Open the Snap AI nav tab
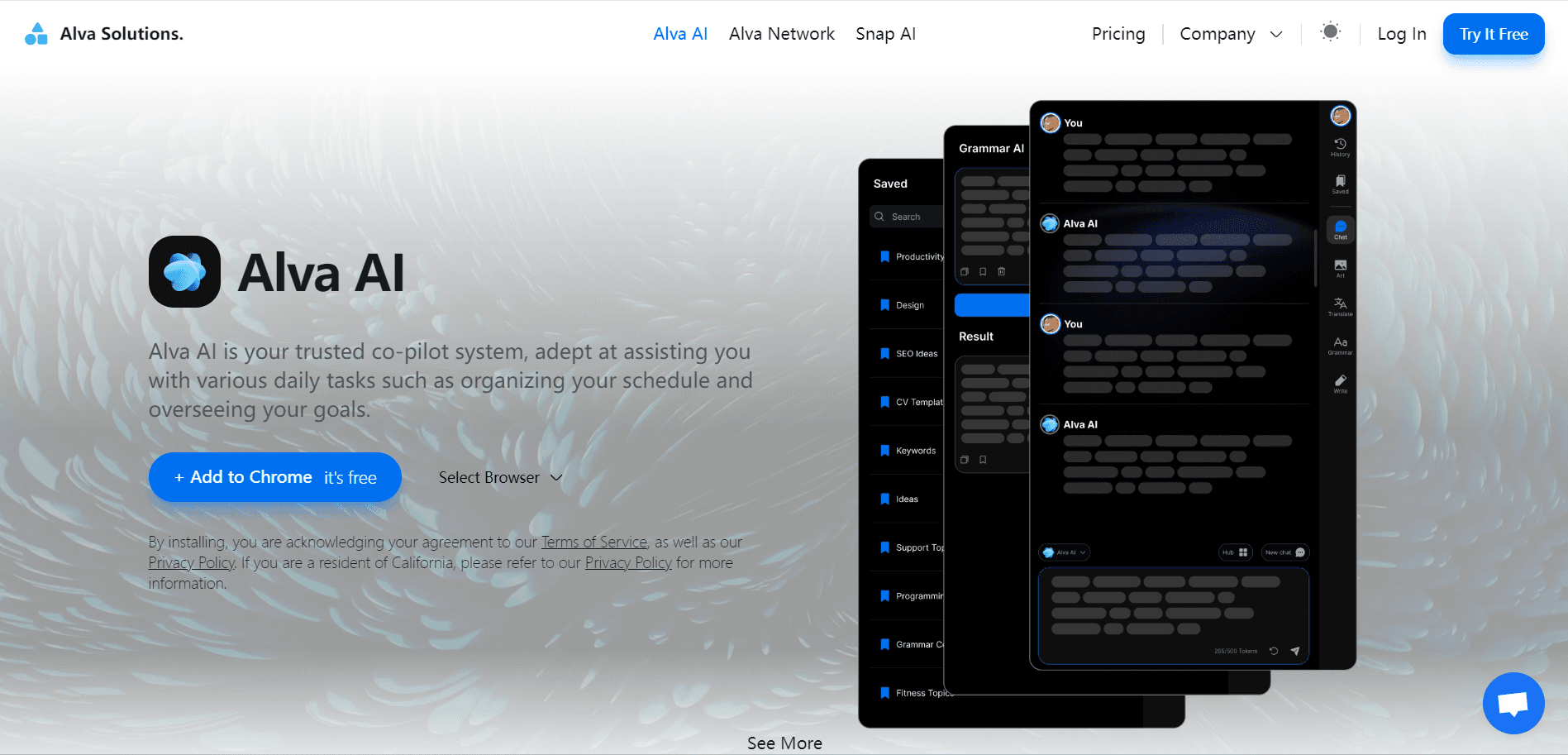 coord(885,34)
